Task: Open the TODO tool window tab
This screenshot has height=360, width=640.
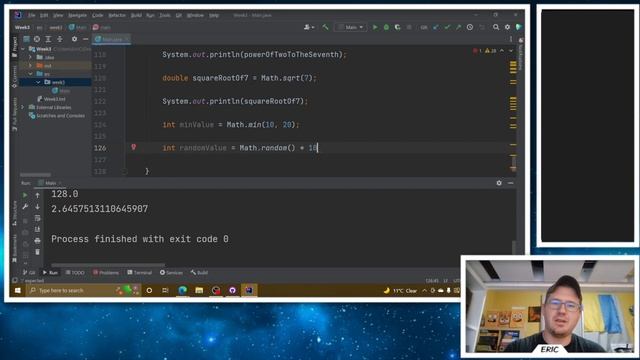Action: pyautogui.click(x=75, y=273)
